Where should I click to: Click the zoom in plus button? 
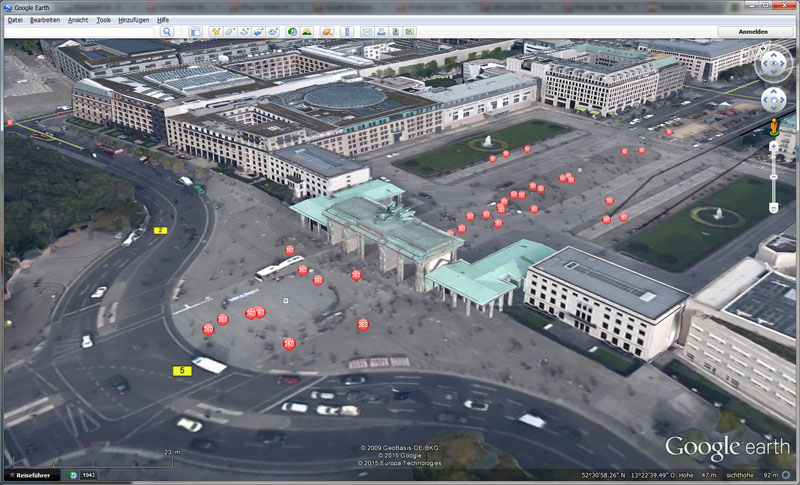tap(773, 146)
